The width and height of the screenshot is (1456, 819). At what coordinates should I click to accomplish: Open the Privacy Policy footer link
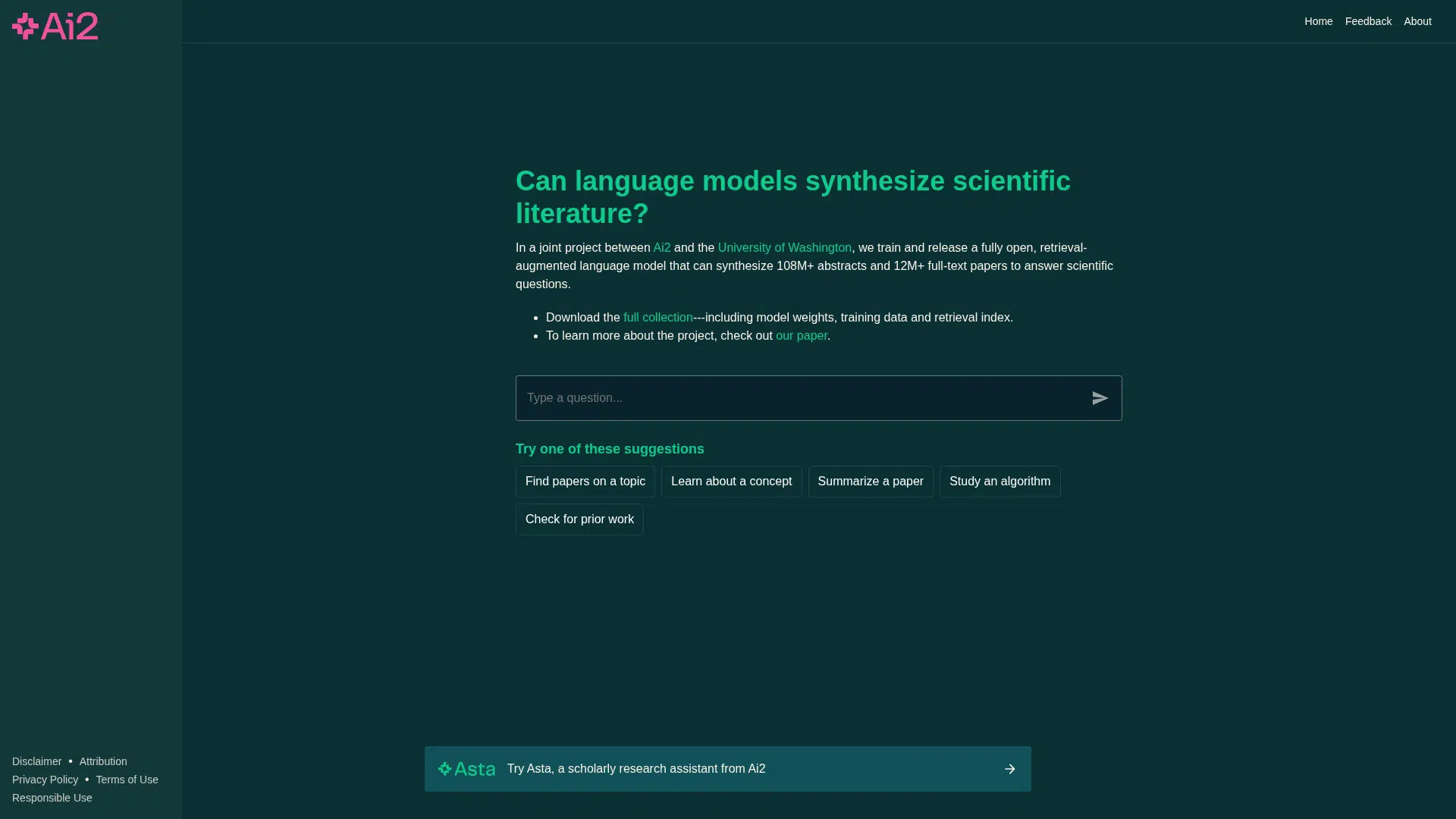coord(45,780)
